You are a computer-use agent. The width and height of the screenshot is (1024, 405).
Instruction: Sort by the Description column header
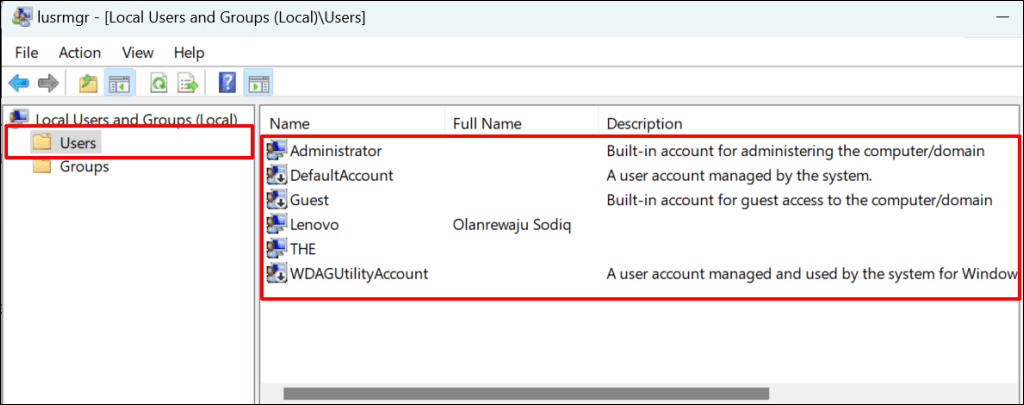click(644, 124)
